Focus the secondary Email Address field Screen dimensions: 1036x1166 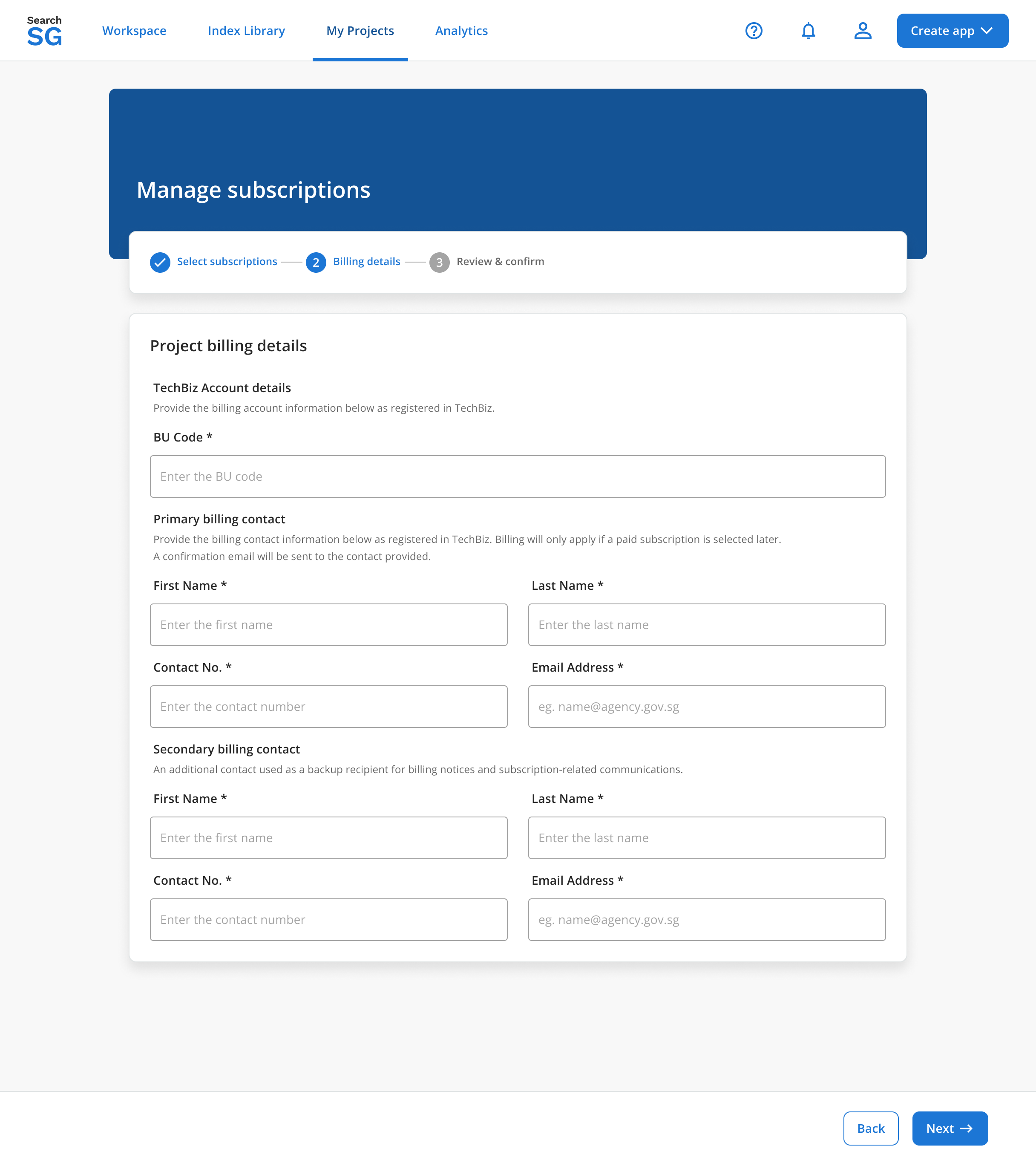click(x=707, y=920)
